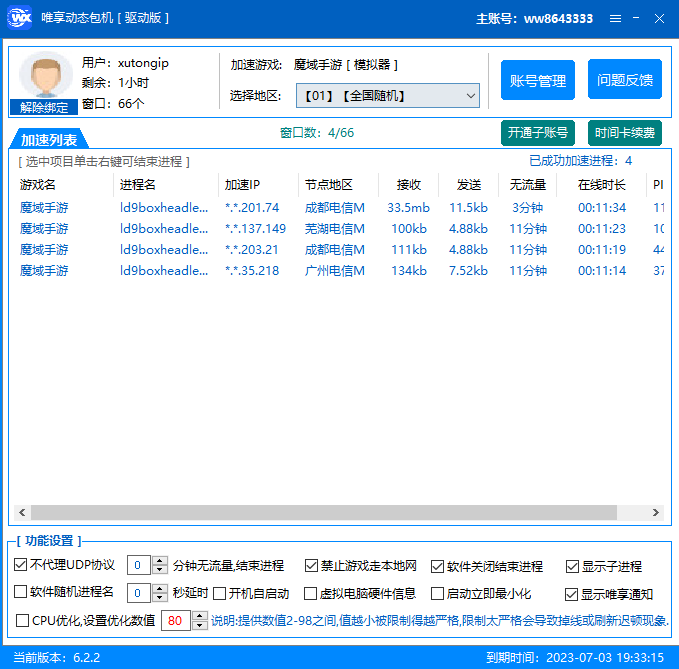This screenshot has height=669, width=679.
Task: Close the 唯享动态包机 window
Action: [x=659, y=19]
